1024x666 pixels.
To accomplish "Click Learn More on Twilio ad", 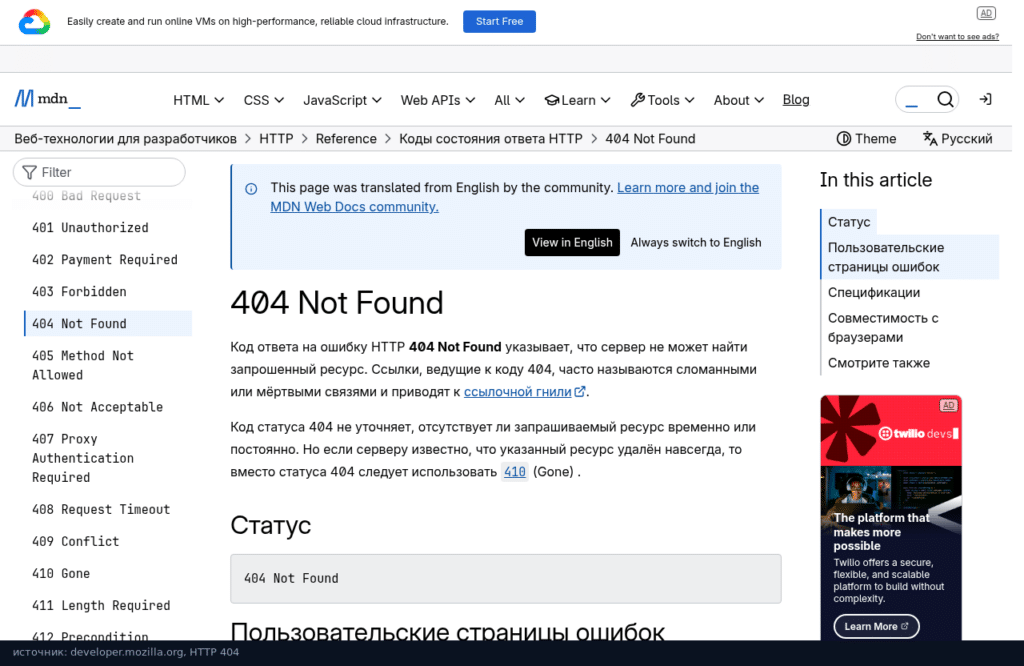I will [876, 626].
